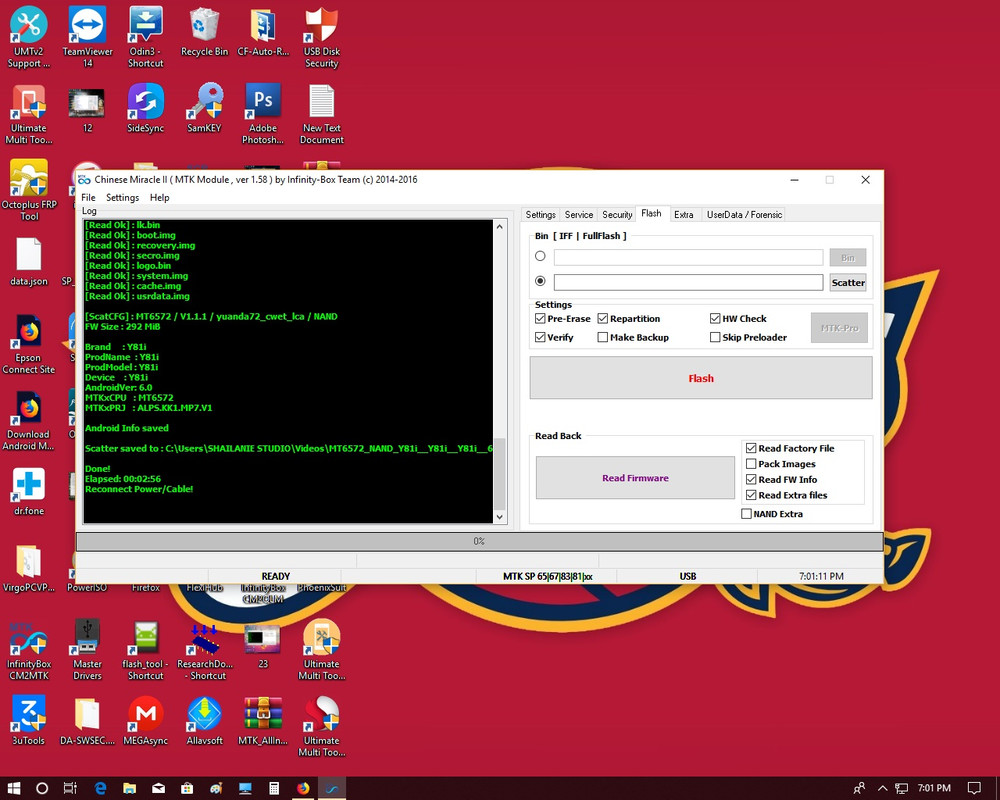Click the log scrollbar up arrow
The width and height of the screenshot is (1000, 800).
500,226
